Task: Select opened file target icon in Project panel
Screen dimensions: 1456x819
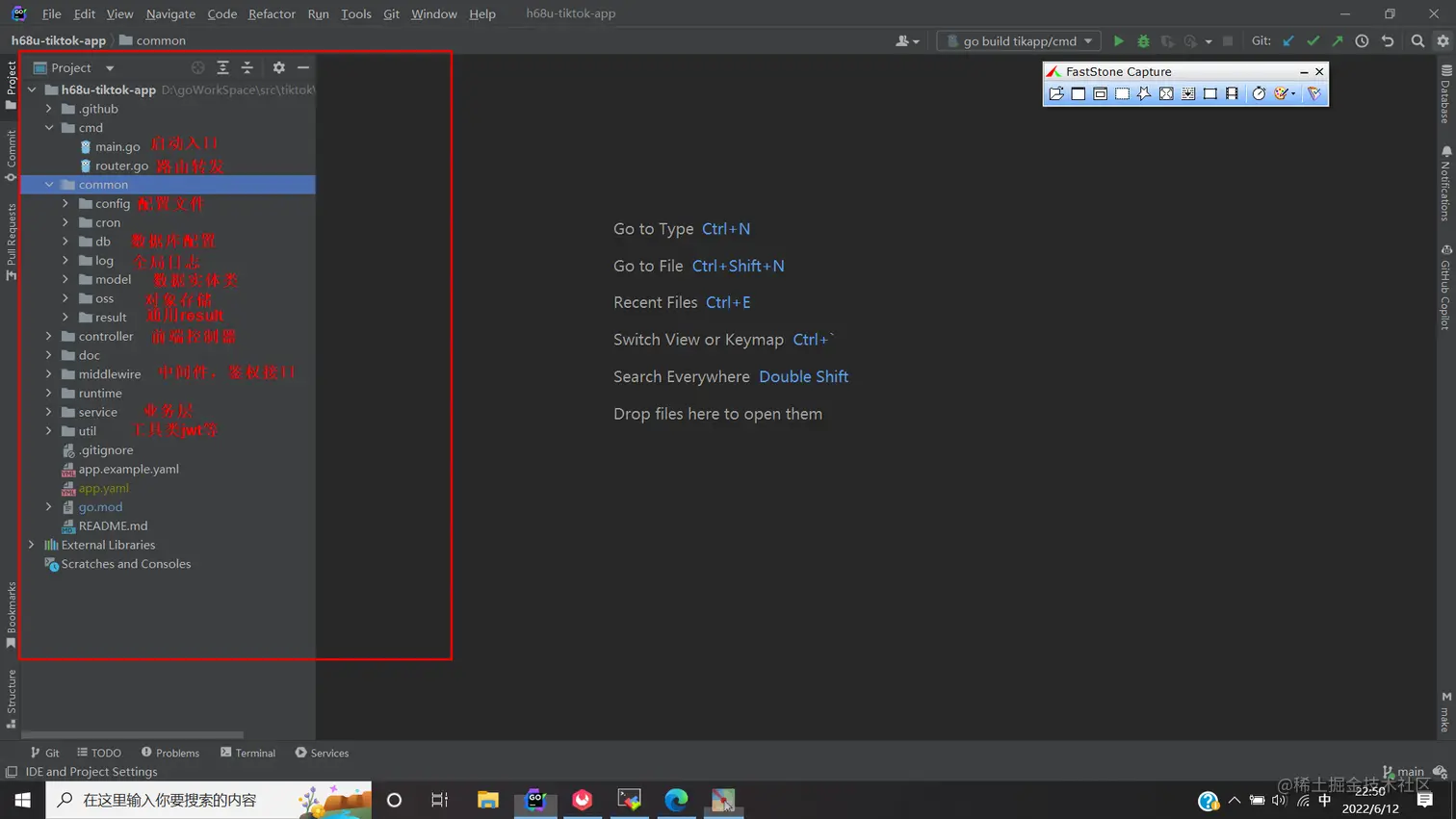Action: pyautogui.click(x=197, y=67)
